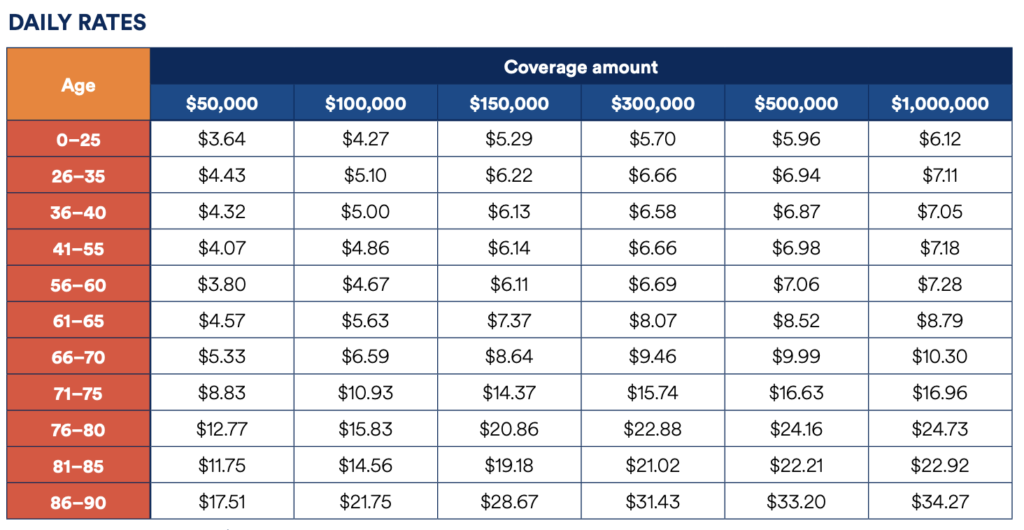
Task: Select the $300,000 column header
Action: [653, 103]
